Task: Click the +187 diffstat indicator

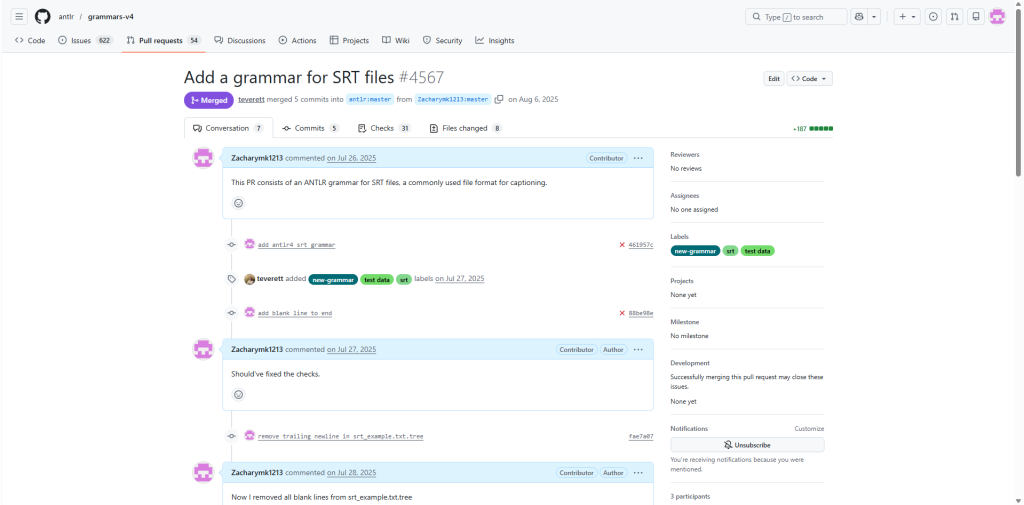Action: coord(812,129)
